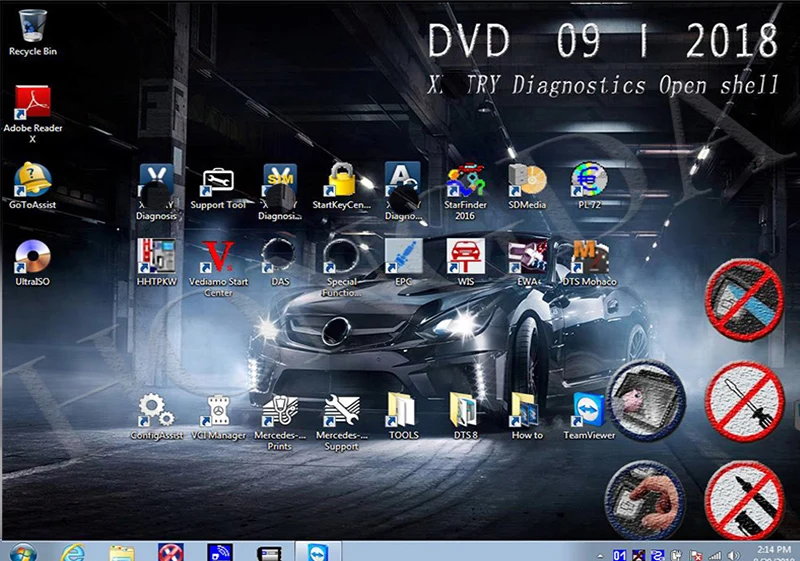Switch to TeamViewer taskbar button

[x=318, y=553]
